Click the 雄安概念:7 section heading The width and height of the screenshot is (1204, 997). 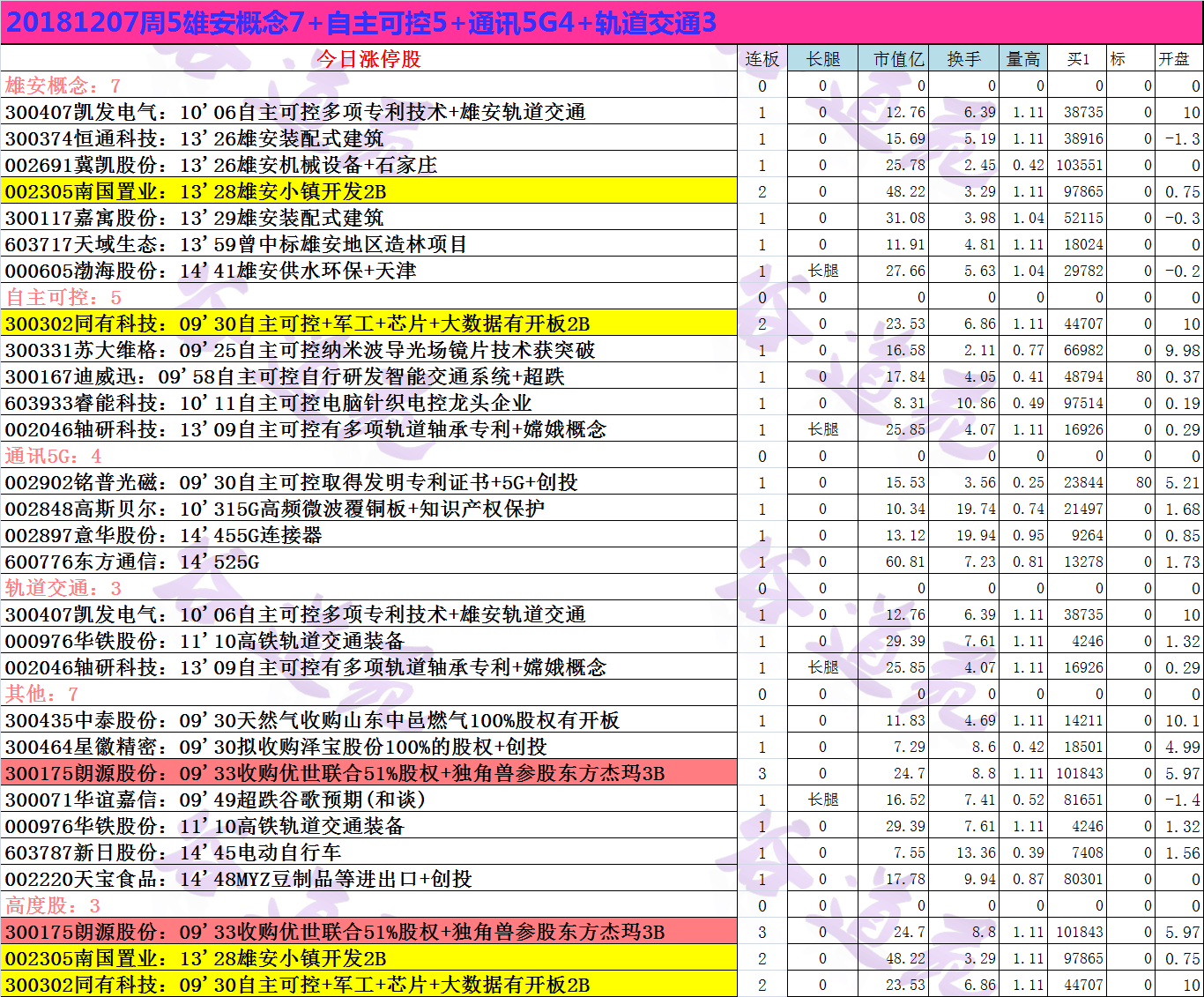click(63, 86)
